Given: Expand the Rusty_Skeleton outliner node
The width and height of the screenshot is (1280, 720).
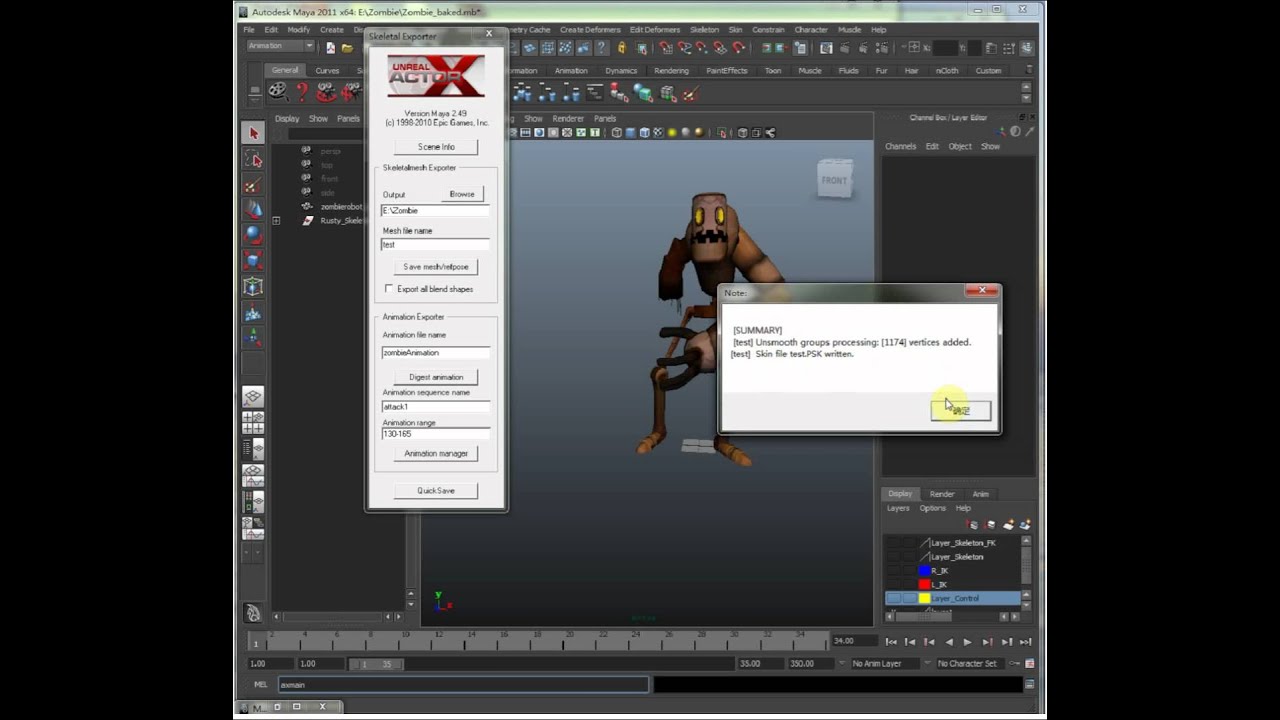Looking at the screenshot, I should (x=276, y=220).
